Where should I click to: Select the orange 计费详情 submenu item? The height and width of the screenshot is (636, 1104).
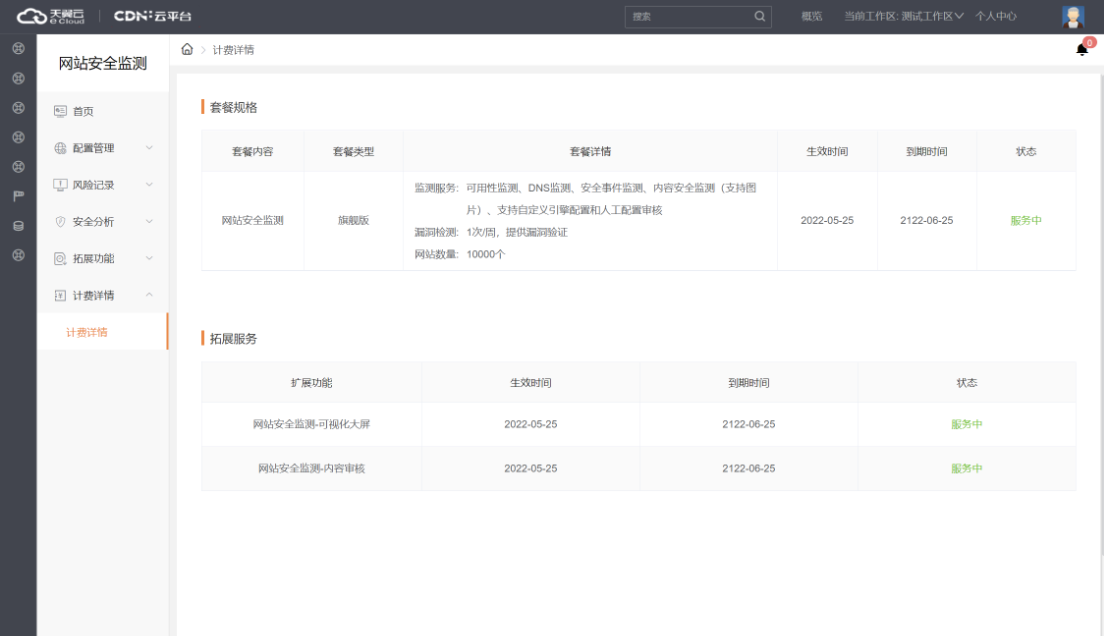[87, 332]
